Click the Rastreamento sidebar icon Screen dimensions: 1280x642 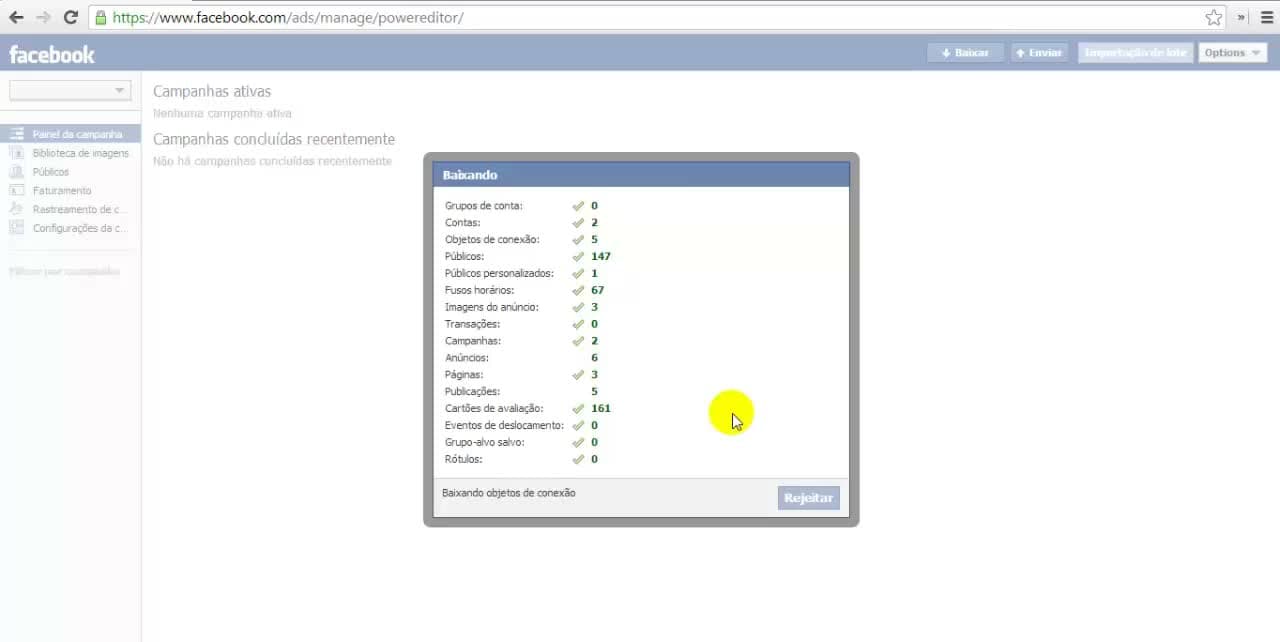pyautogui.click(x=16, y=209)
